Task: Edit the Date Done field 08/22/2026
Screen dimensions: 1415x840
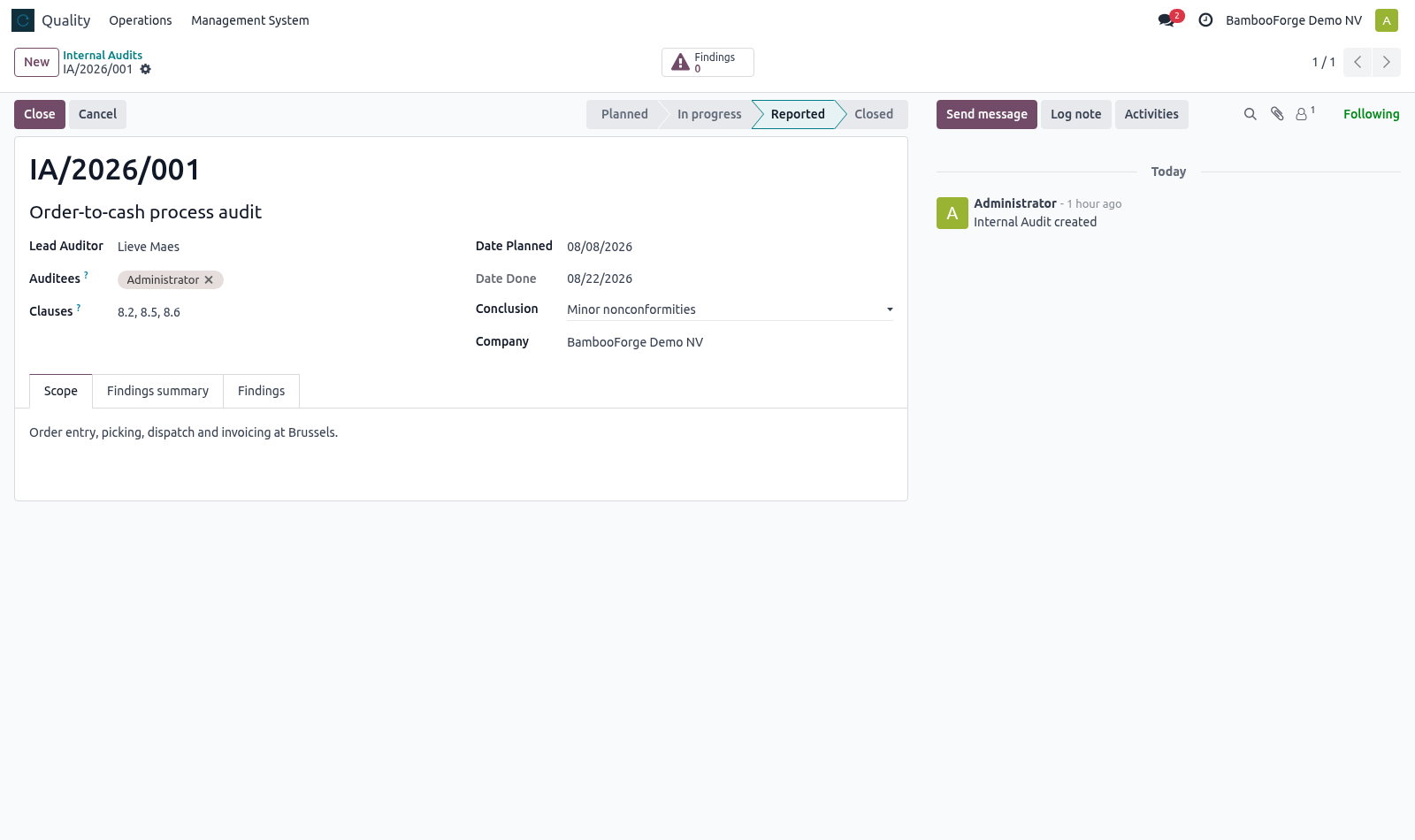Action: 730,279
